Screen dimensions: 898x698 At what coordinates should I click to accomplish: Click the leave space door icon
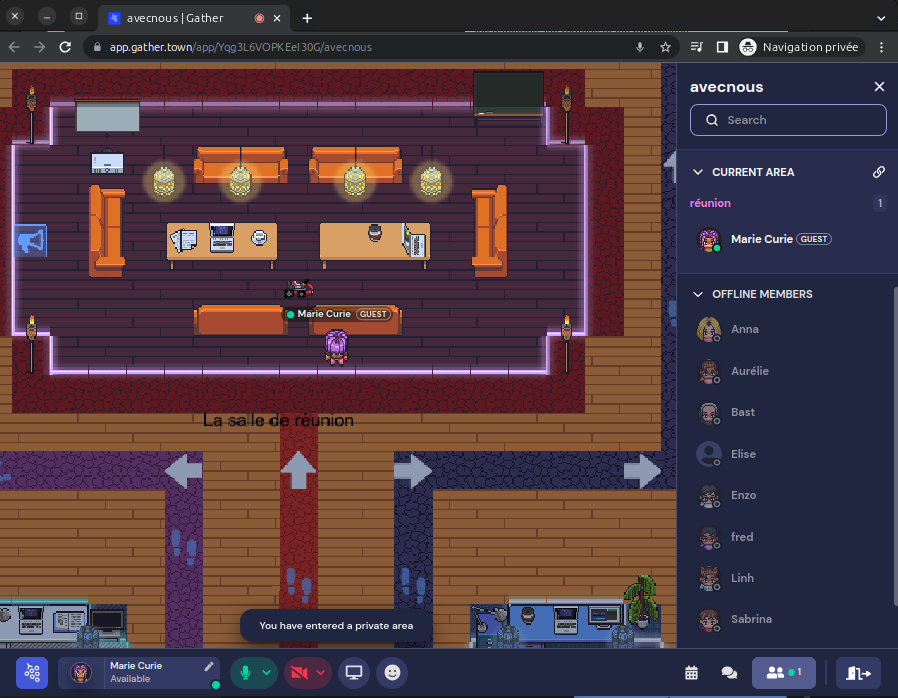[x=859, y=673]
